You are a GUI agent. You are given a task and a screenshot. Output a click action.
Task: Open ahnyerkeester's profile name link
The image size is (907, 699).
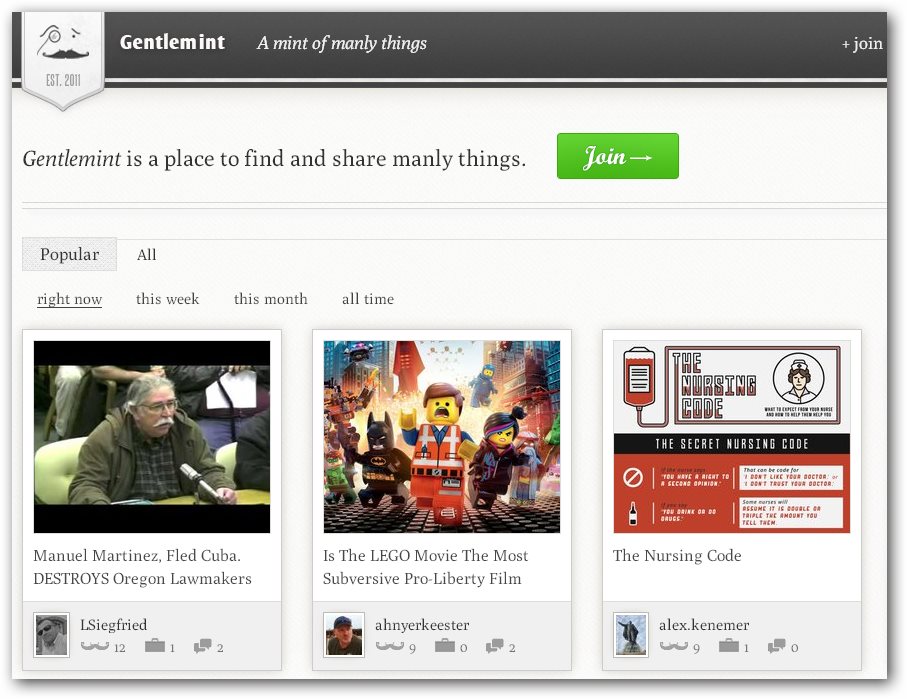pyautogui.click(x=422, y=625)
